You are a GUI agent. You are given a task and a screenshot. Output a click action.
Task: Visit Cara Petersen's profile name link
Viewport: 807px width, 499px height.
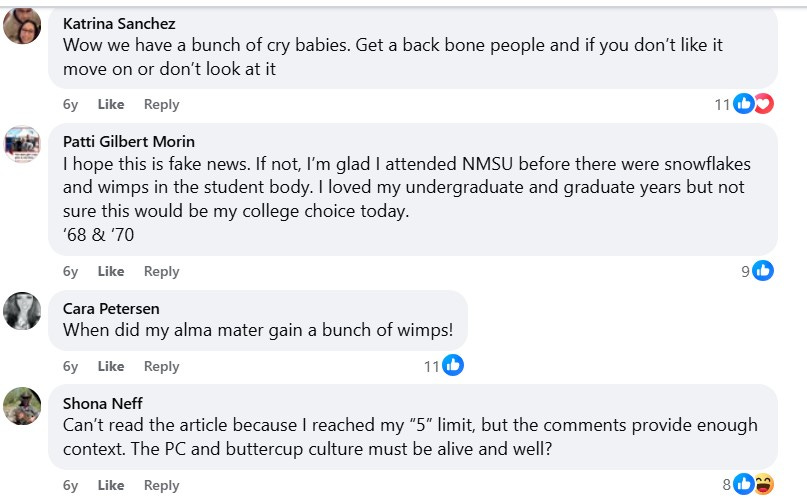[111, 308]
